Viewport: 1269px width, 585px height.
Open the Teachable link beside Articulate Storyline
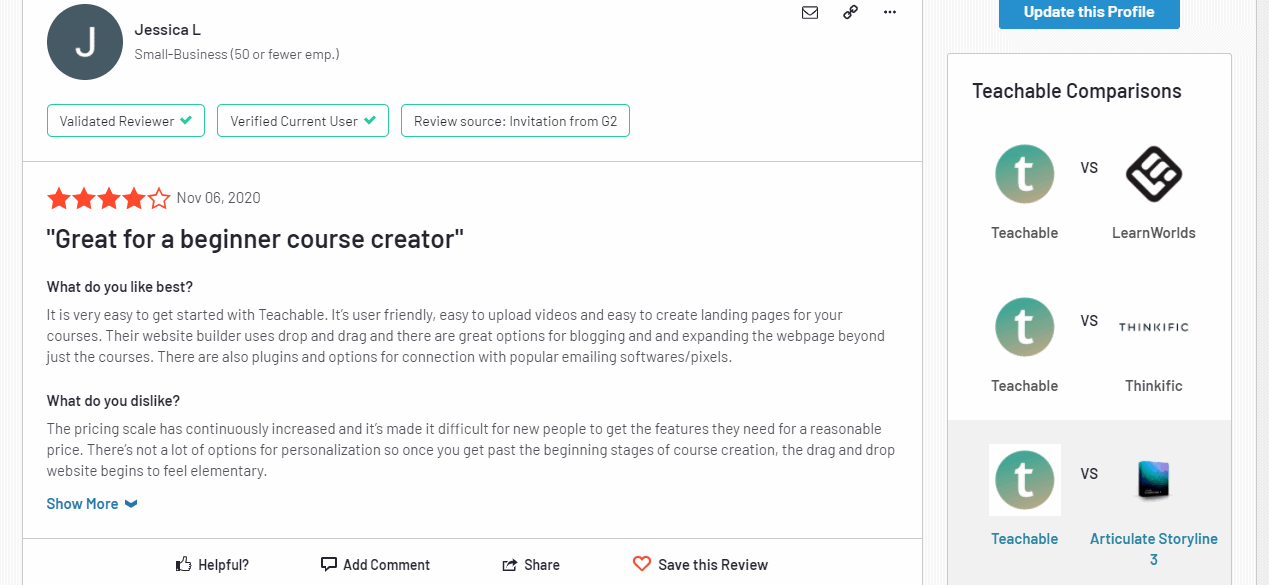tap(1024, 539)
